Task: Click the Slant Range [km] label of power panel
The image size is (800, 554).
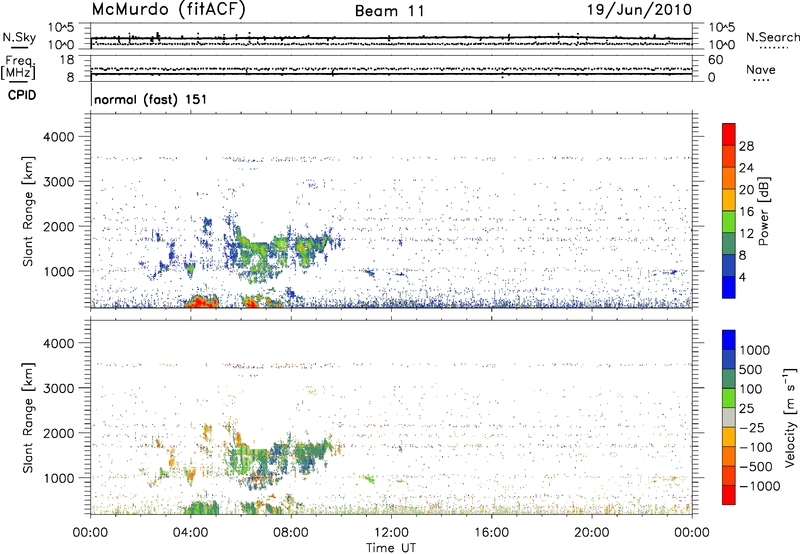Action: pyautogui.click(x=28, y=211)
